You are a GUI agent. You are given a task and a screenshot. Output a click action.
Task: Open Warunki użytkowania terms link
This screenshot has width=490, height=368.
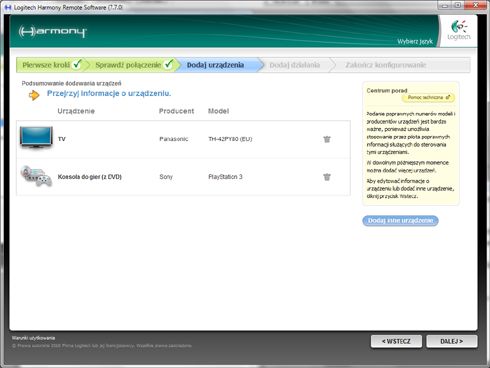(x=33, y=338)
